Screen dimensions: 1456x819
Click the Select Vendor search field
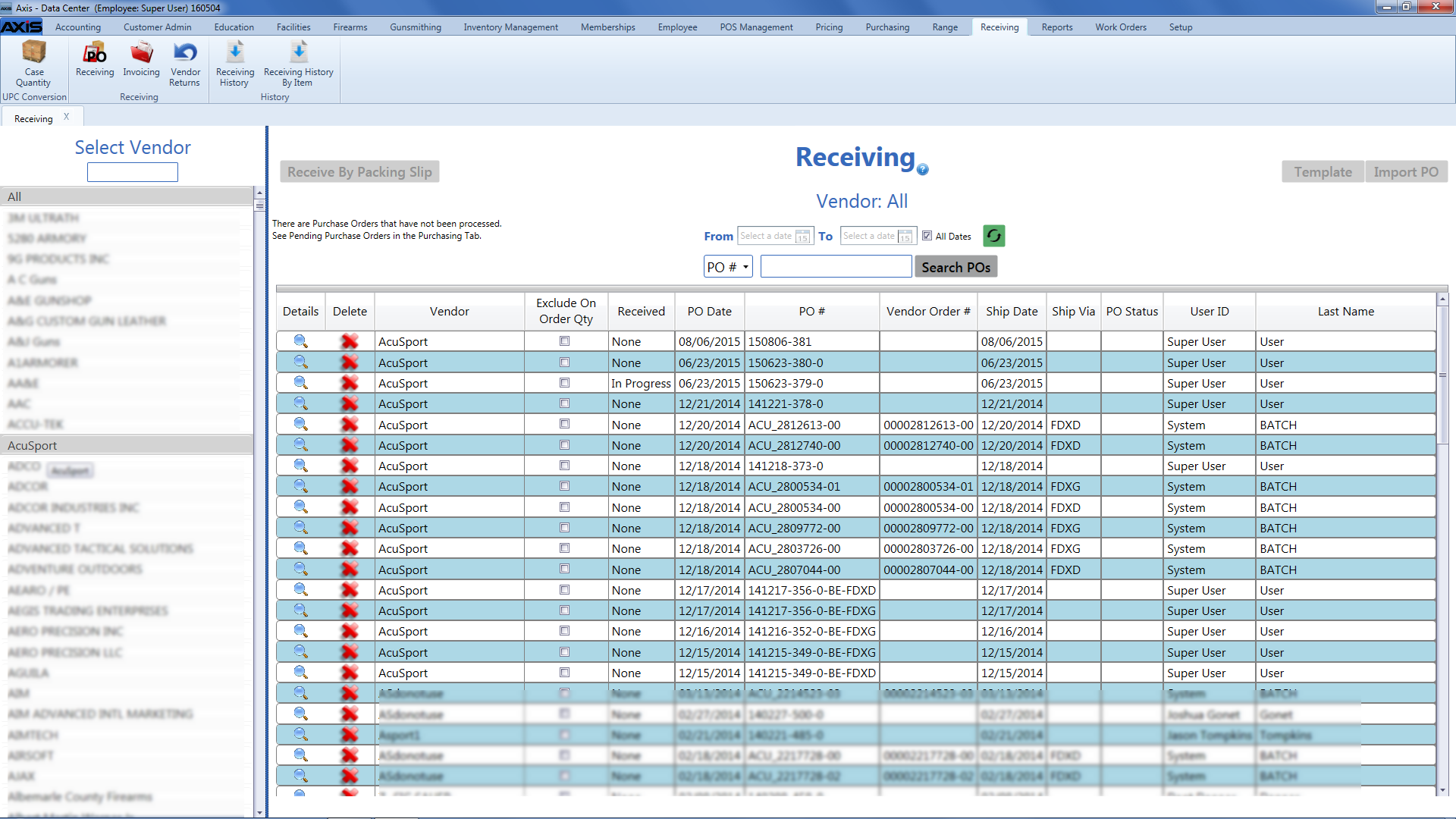(133, 172)
